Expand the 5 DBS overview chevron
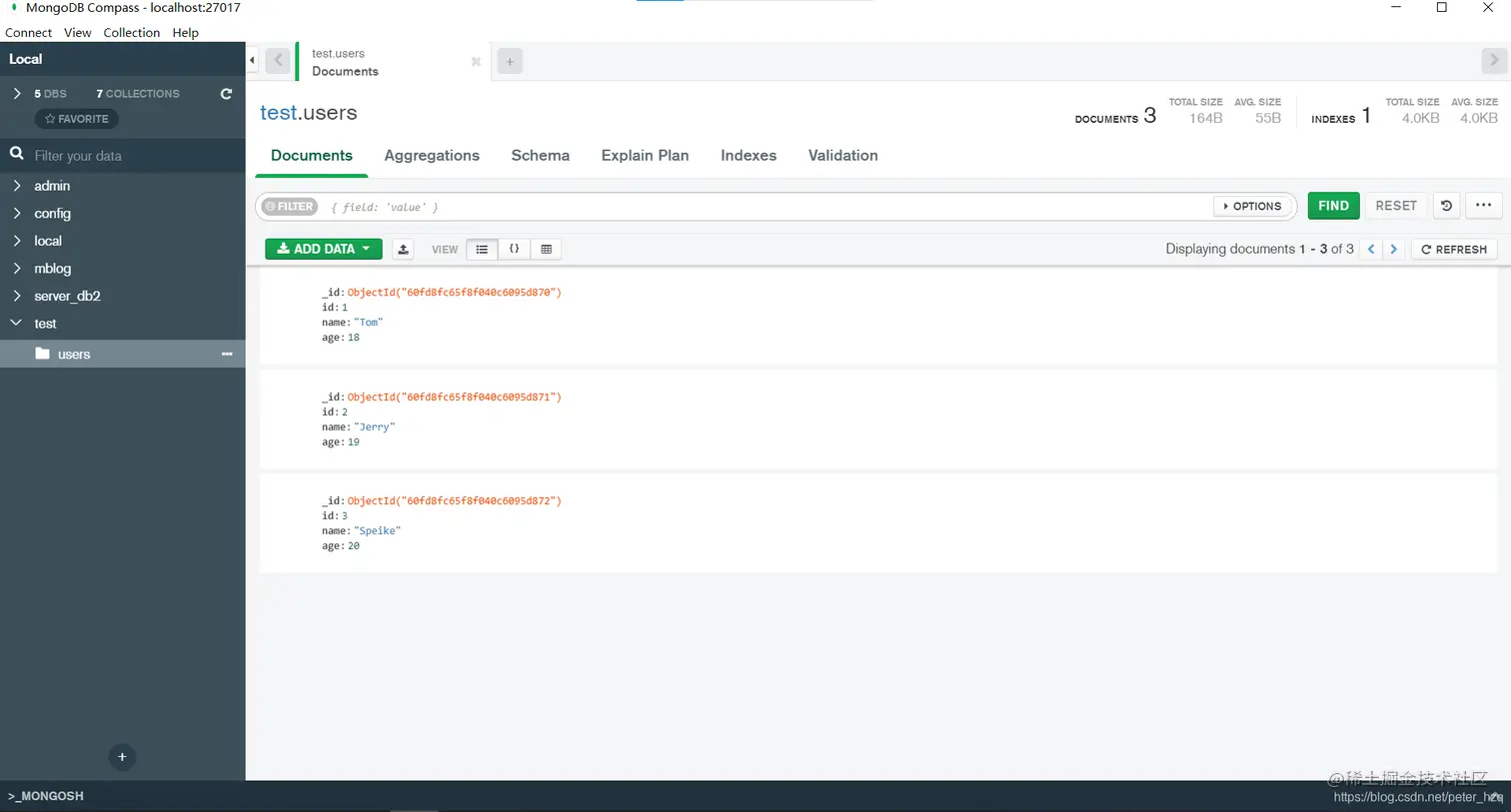This screenshot has width=1511, height=812. [17, 93]
